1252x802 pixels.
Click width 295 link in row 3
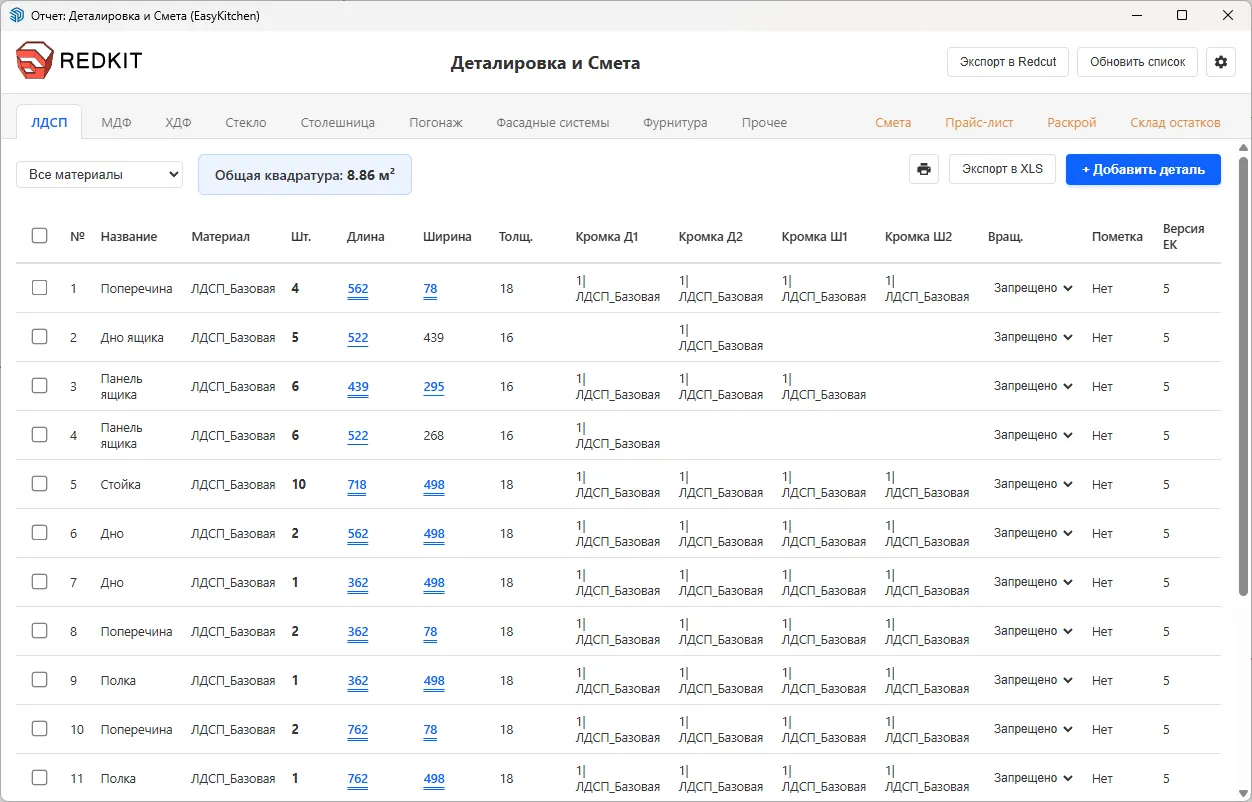coord(434,387)
